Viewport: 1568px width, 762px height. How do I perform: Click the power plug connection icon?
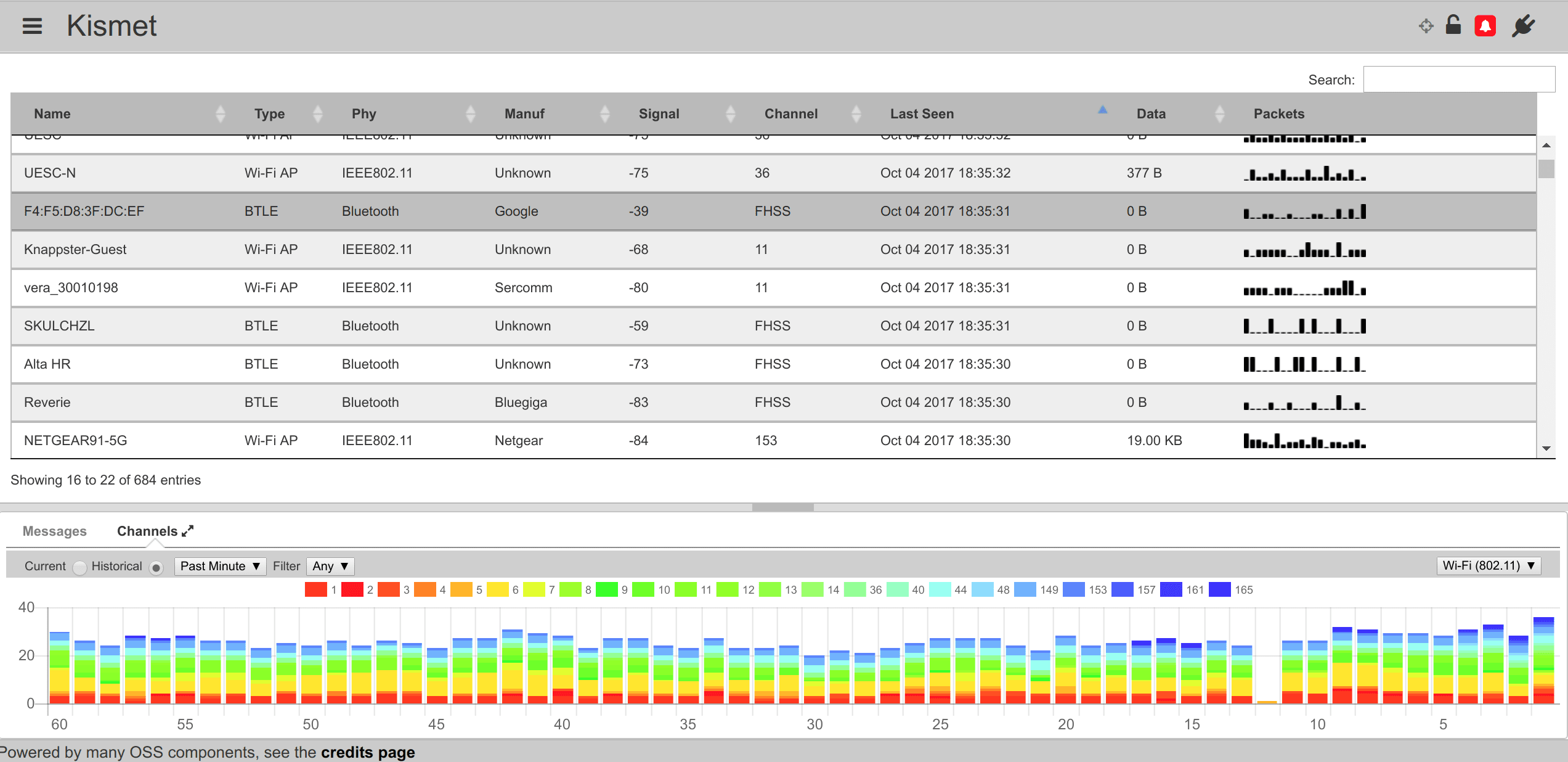[x=1523, y=26]
